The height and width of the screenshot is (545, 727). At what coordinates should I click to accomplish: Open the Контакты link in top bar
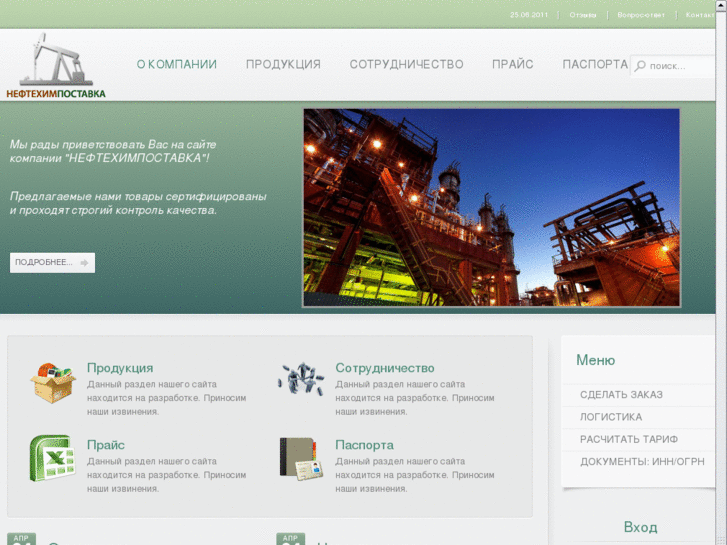pos(700,15)
